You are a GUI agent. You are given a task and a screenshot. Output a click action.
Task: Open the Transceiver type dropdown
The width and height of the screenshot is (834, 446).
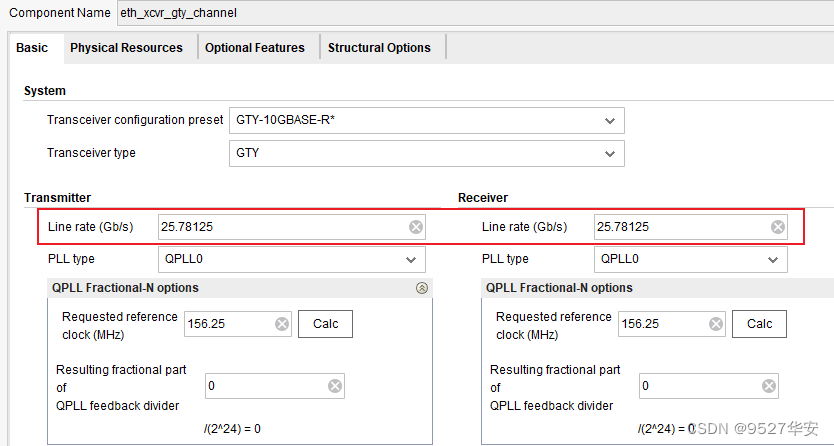610,154
